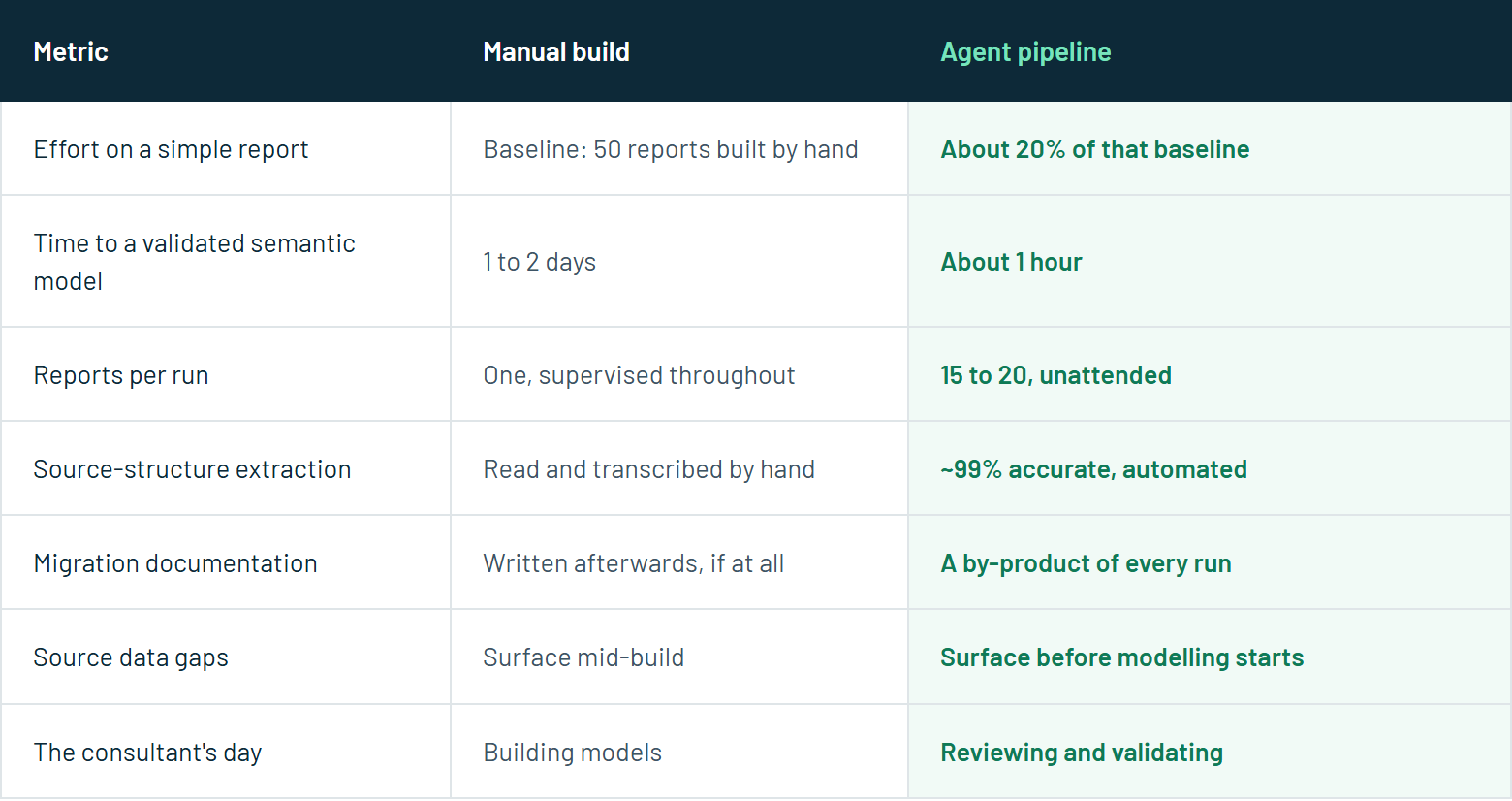
Task: Click the 'Source data gaps' cell
Action: pyautogui.click(x=226, y=657)
